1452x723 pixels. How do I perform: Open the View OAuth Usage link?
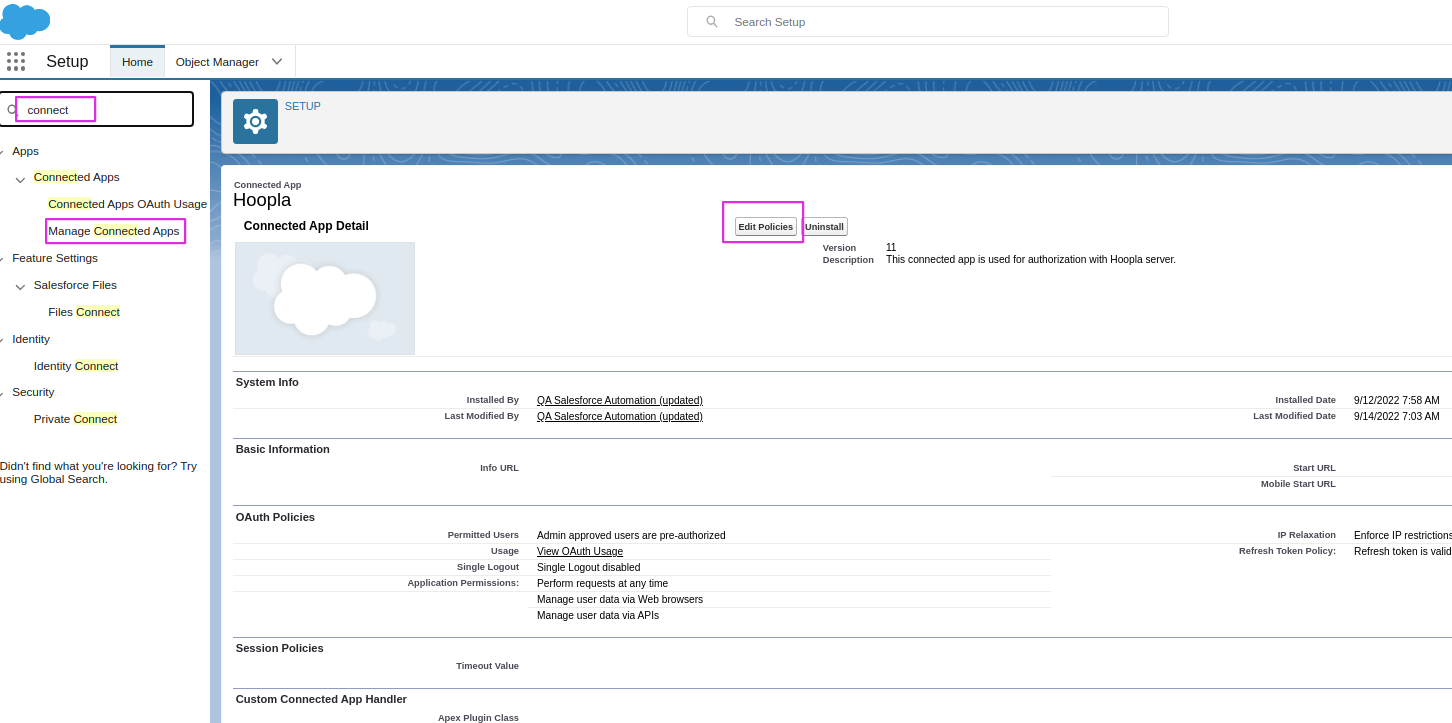click(x=580, y=552)
